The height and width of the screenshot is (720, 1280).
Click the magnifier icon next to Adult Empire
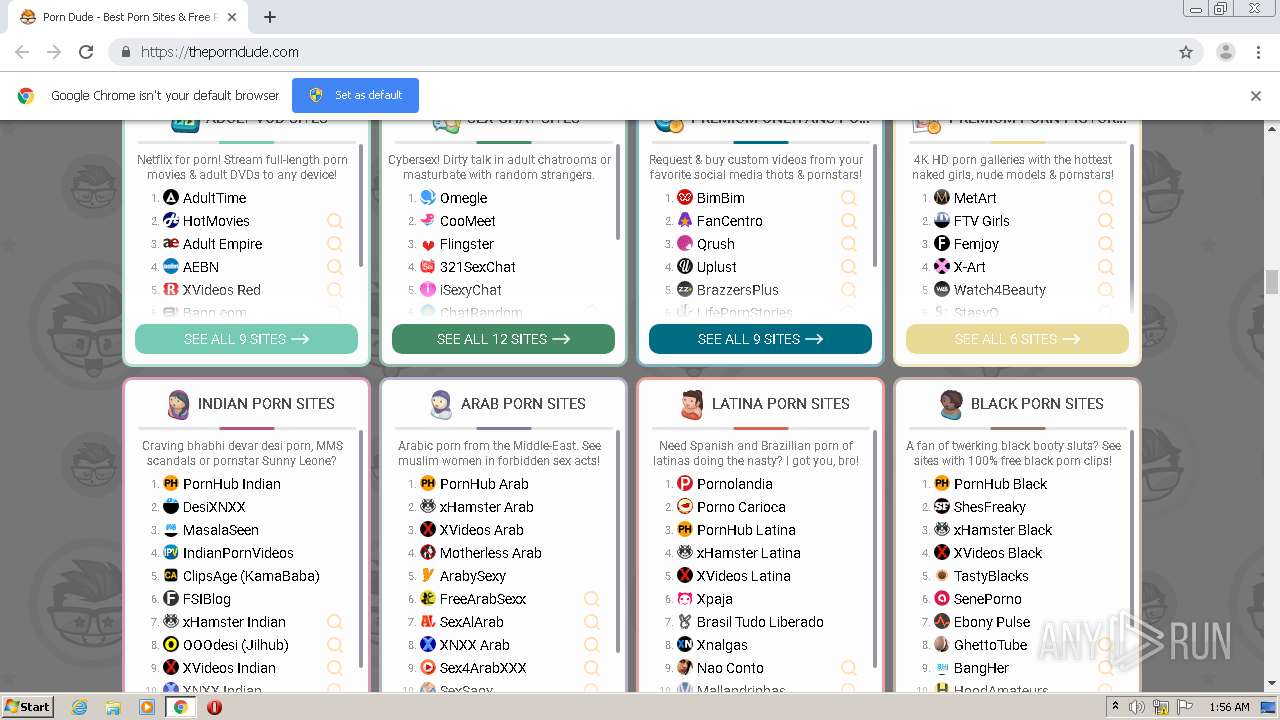(x=335, y=244)
